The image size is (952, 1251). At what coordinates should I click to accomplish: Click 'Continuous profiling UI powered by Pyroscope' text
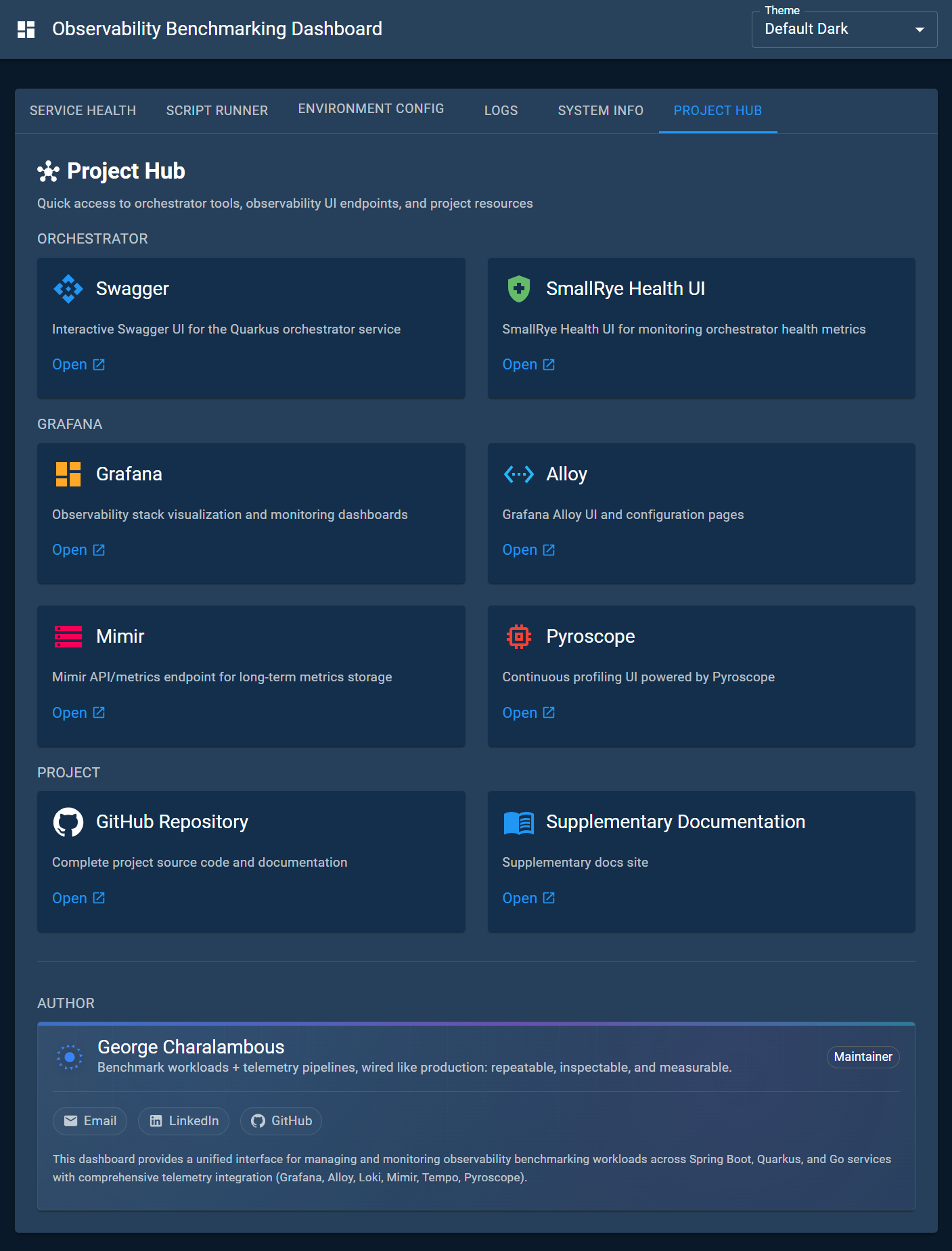click(x=639, y=677)
